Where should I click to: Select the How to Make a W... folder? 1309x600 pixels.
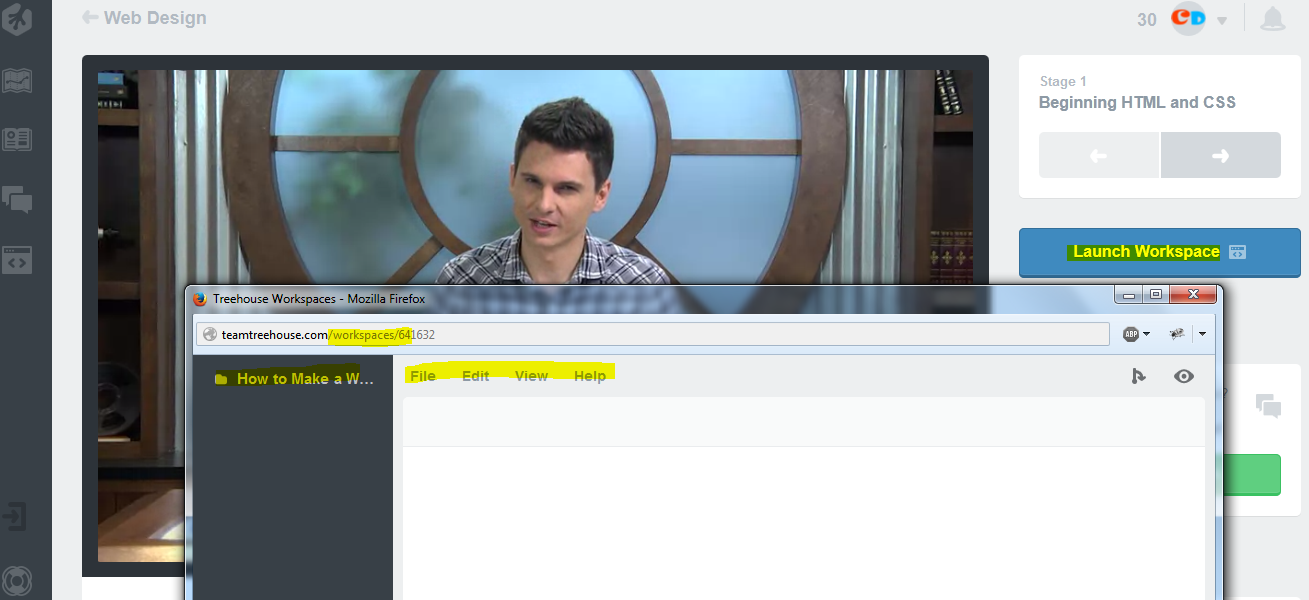(x=294, y=379)
